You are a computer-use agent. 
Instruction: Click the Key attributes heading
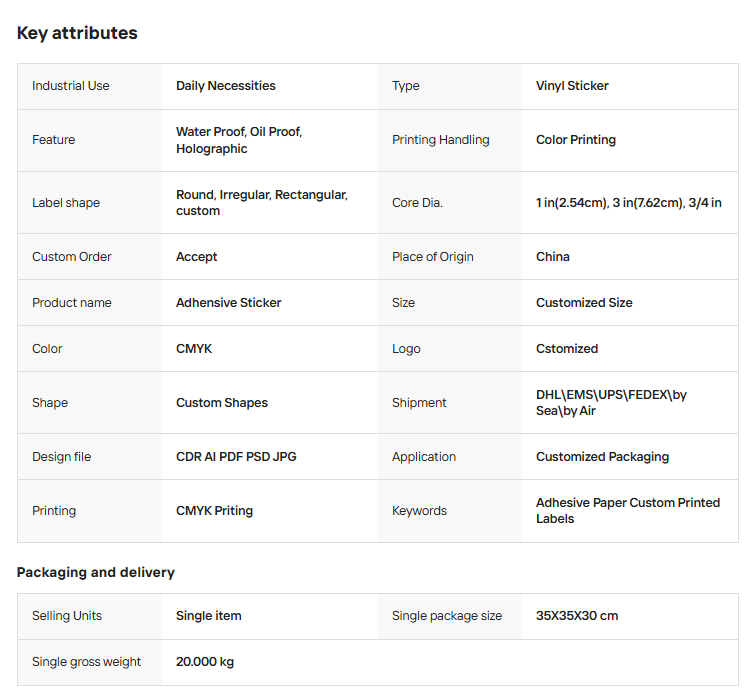coord(77,33)
